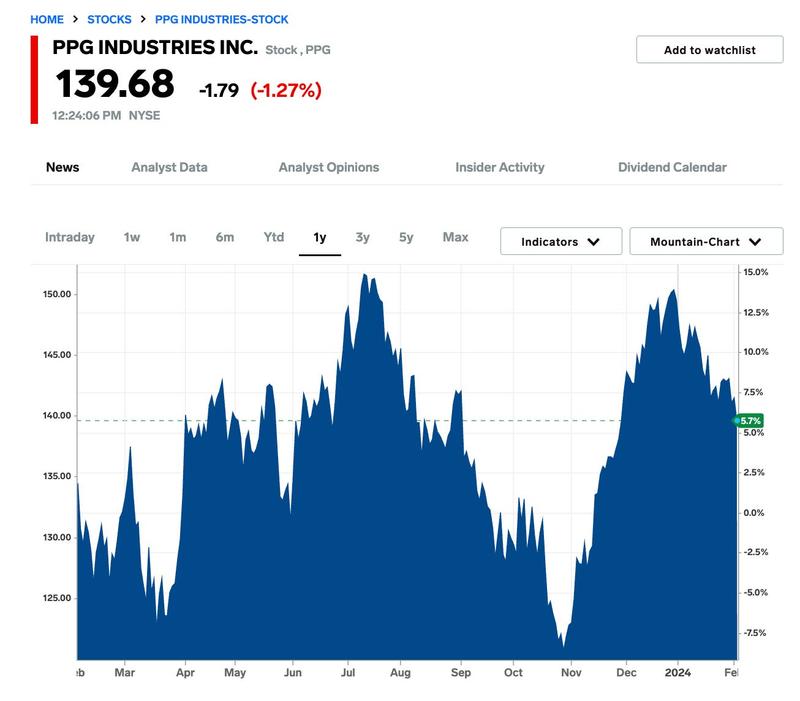Click the NYSE exchange label
800x701 pixels.
(144, 116)
